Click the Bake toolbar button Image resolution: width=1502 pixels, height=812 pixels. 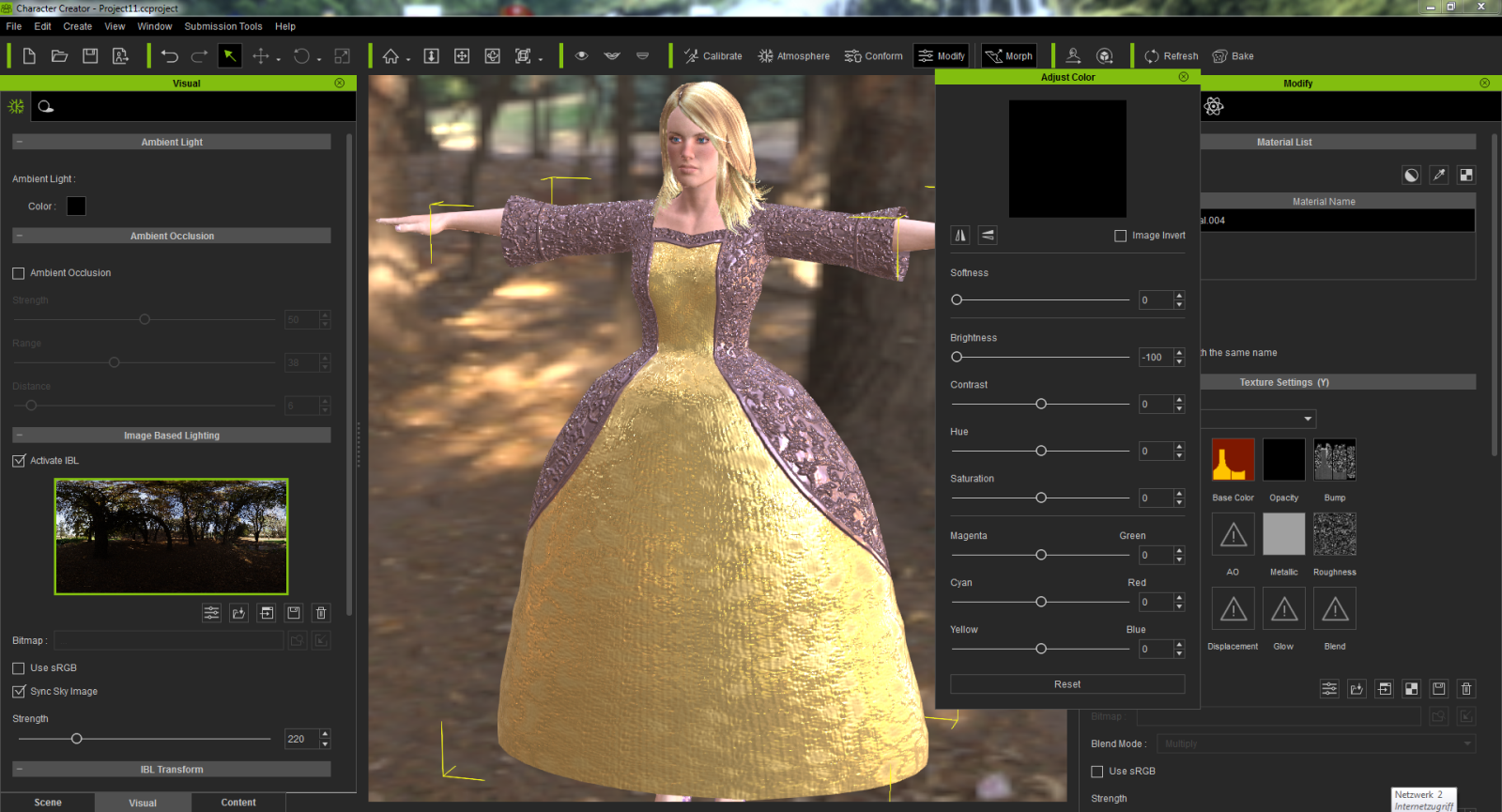coord(1233,56)
